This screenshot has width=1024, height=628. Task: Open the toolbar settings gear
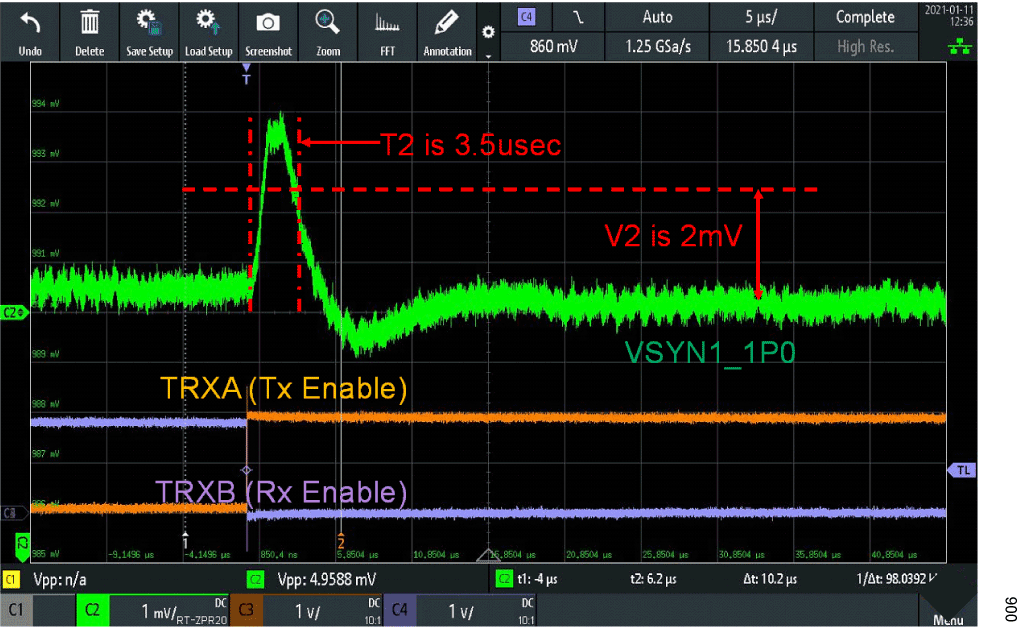(488, 32)
